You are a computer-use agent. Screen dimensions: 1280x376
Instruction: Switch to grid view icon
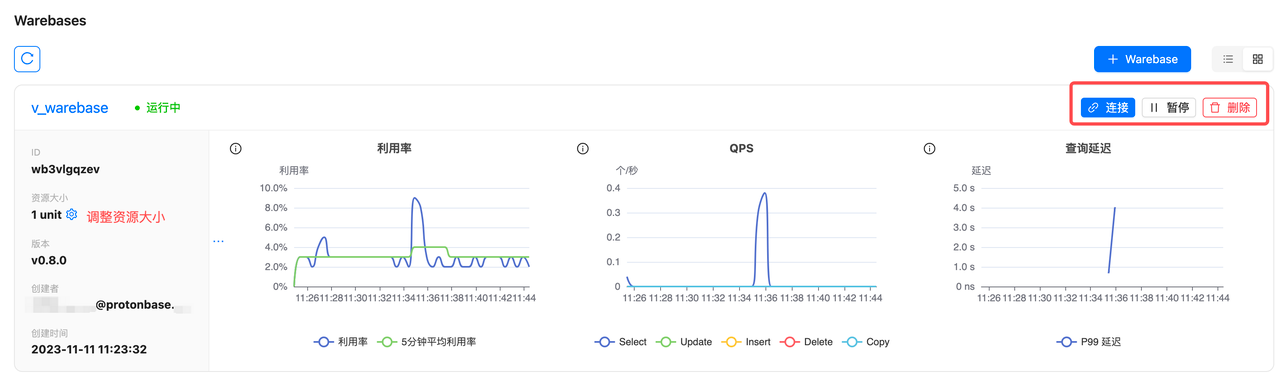coord(1258,59)
